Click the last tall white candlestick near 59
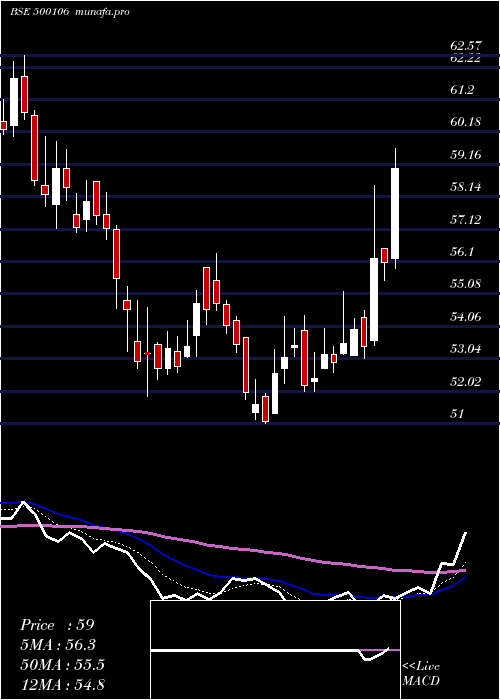This screenshot has width=500, height=700. (395, 208)
